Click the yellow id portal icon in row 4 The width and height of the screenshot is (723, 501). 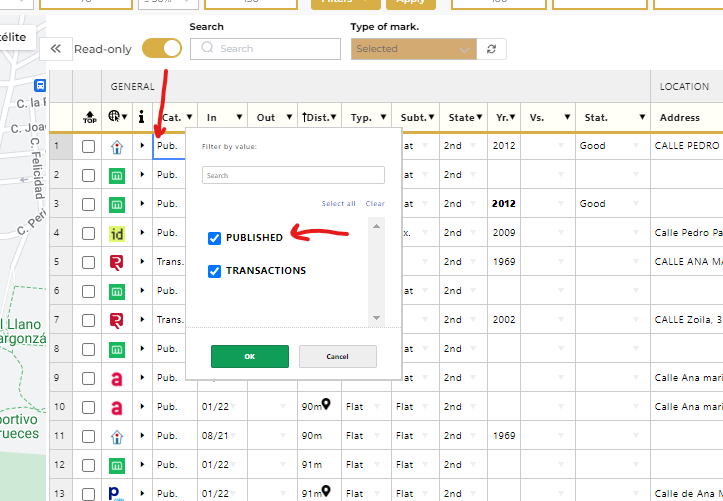coord(117,234)
